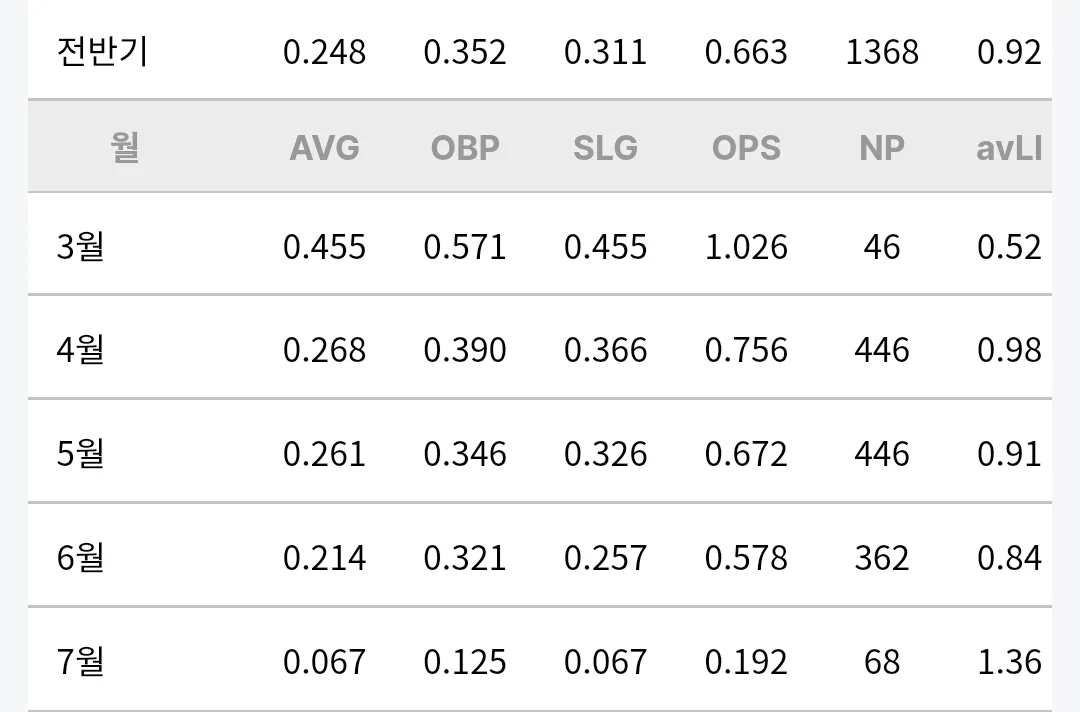Click the 7월 avLI value 1.36
Image resolution: width=1080 pixels, height=712 pixels.
pos(1009,662)
